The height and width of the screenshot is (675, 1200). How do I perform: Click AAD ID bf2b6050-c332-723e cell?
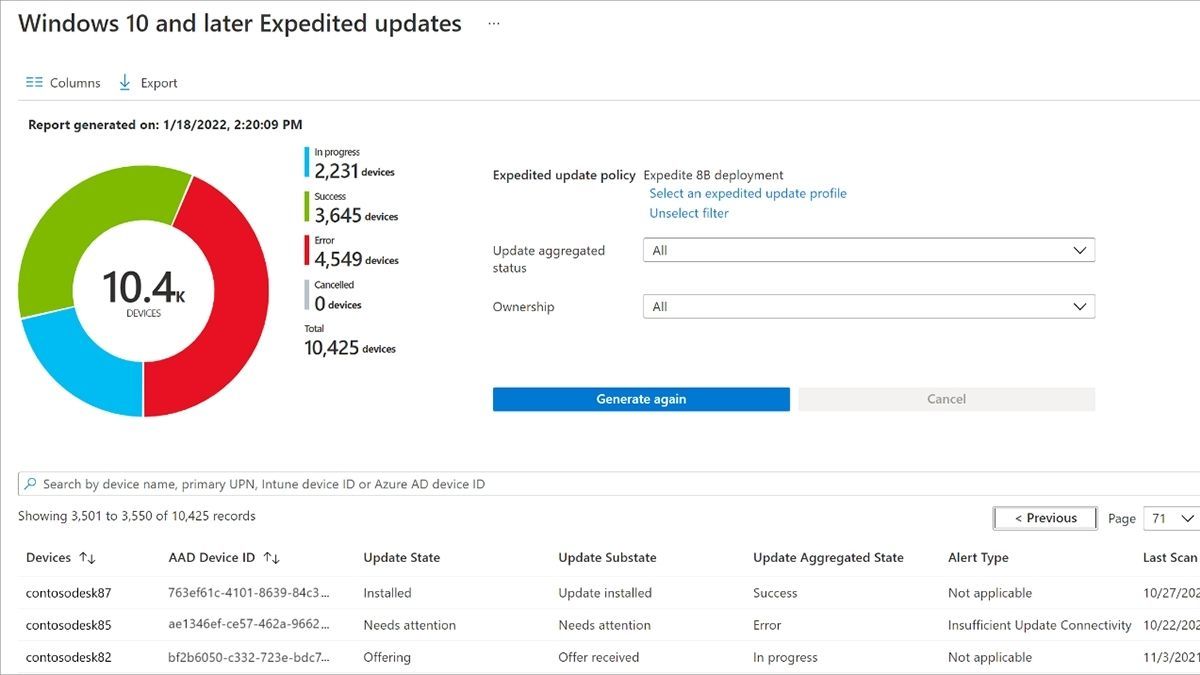tap(249, 657)
